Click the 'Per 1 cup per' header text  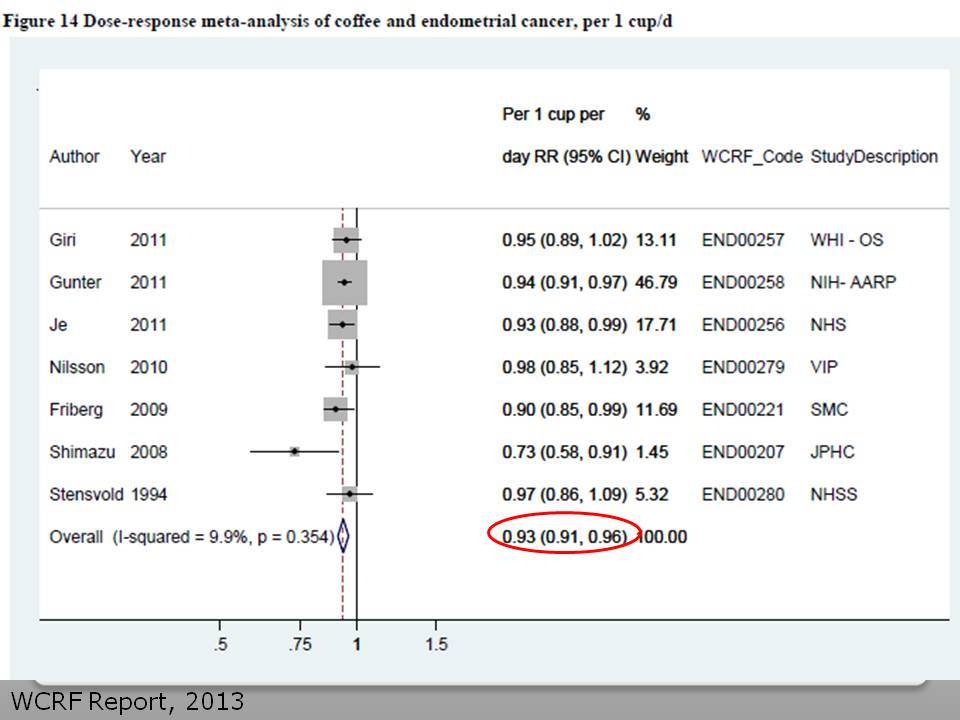(x=553, y=114)
